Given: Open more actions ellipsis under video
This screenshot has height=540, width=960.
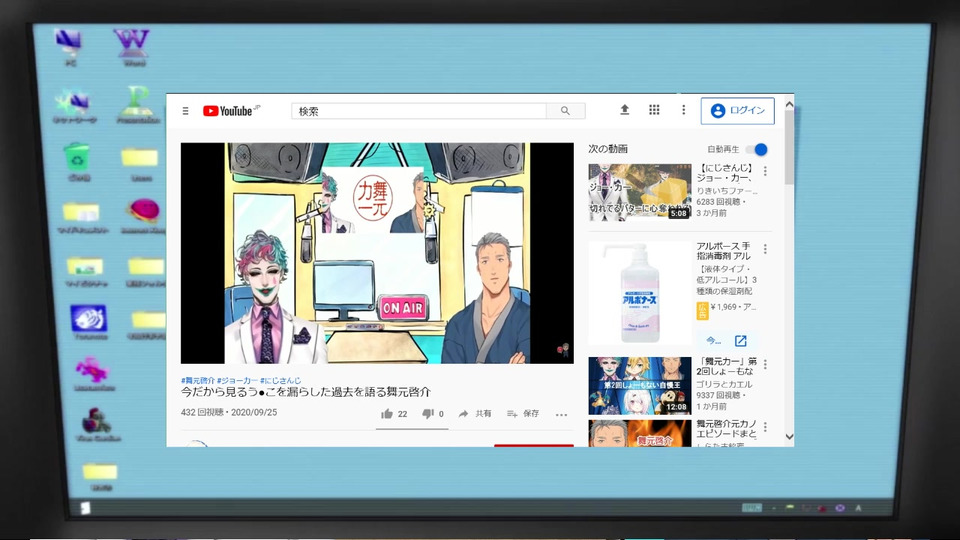Looking at the screenshot, I should (x=561, y=414).
